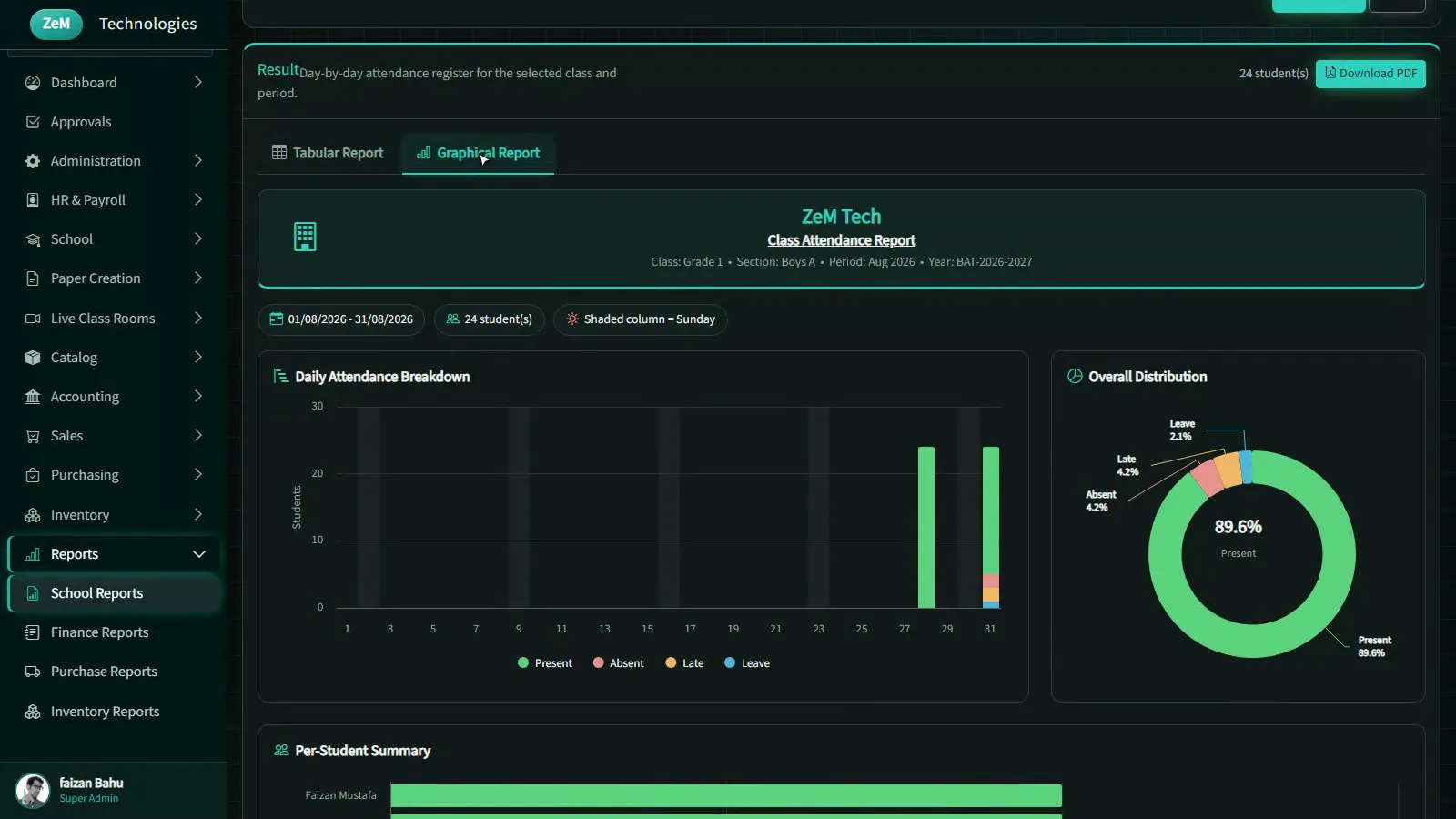This screenshot has width=1456, height=819.
Task: Toggle Present series in chart legend
Action: coord(545,663)
